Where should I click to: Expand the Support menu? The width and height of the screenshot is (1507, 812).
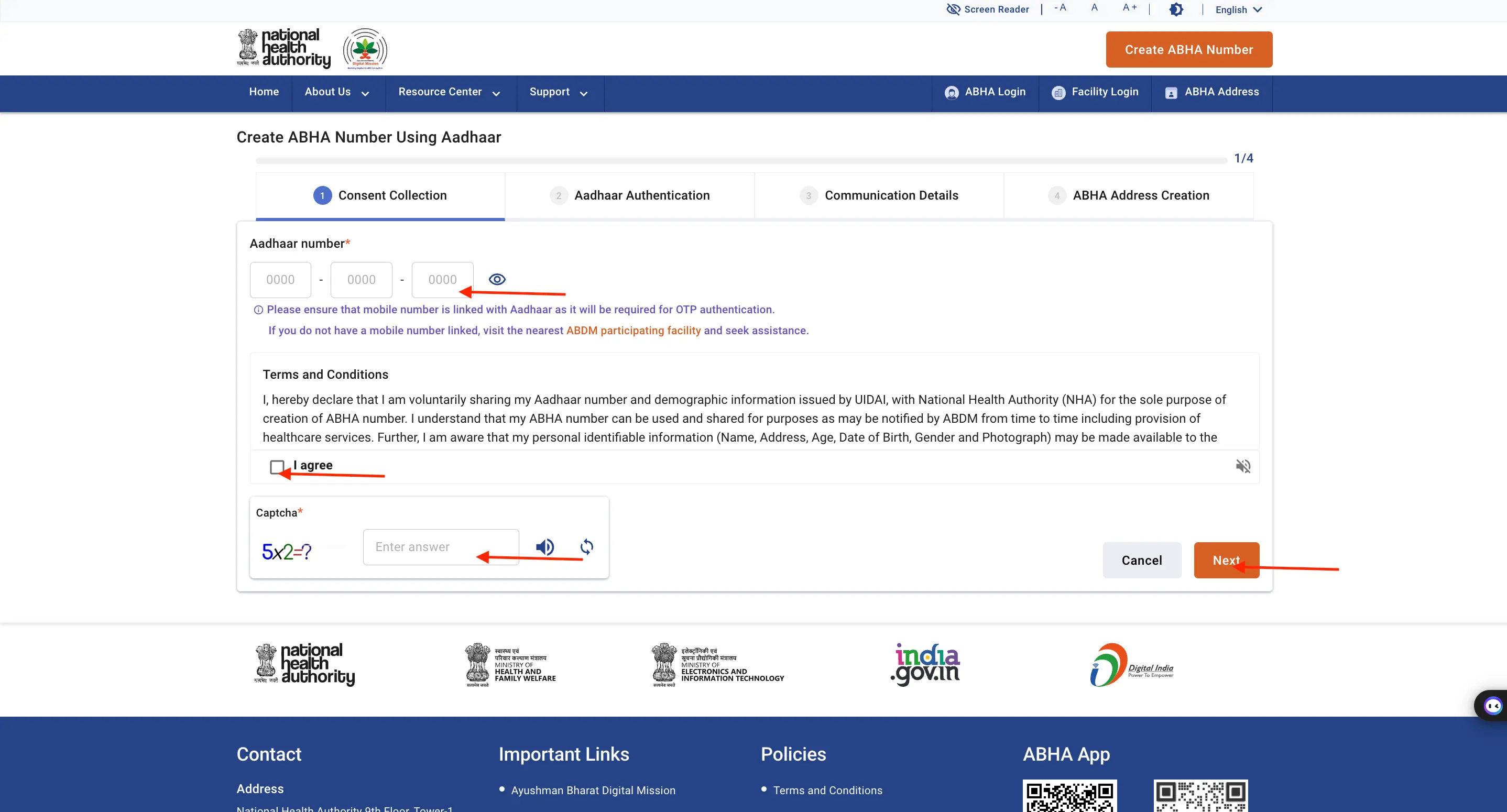(x=559, y=92)
